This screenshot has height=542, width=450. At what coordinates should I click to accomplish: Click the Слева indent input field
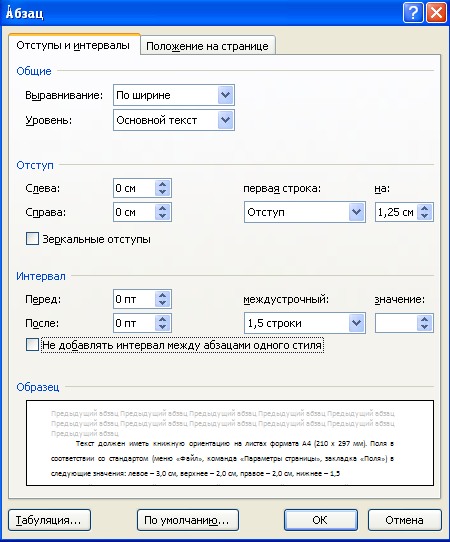[x=134, y=188]
